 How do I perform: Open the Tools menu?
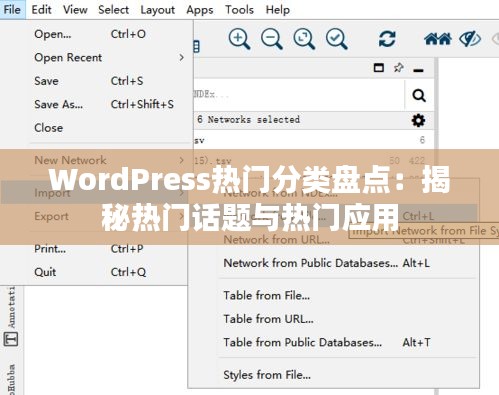(x=239, y=9)
